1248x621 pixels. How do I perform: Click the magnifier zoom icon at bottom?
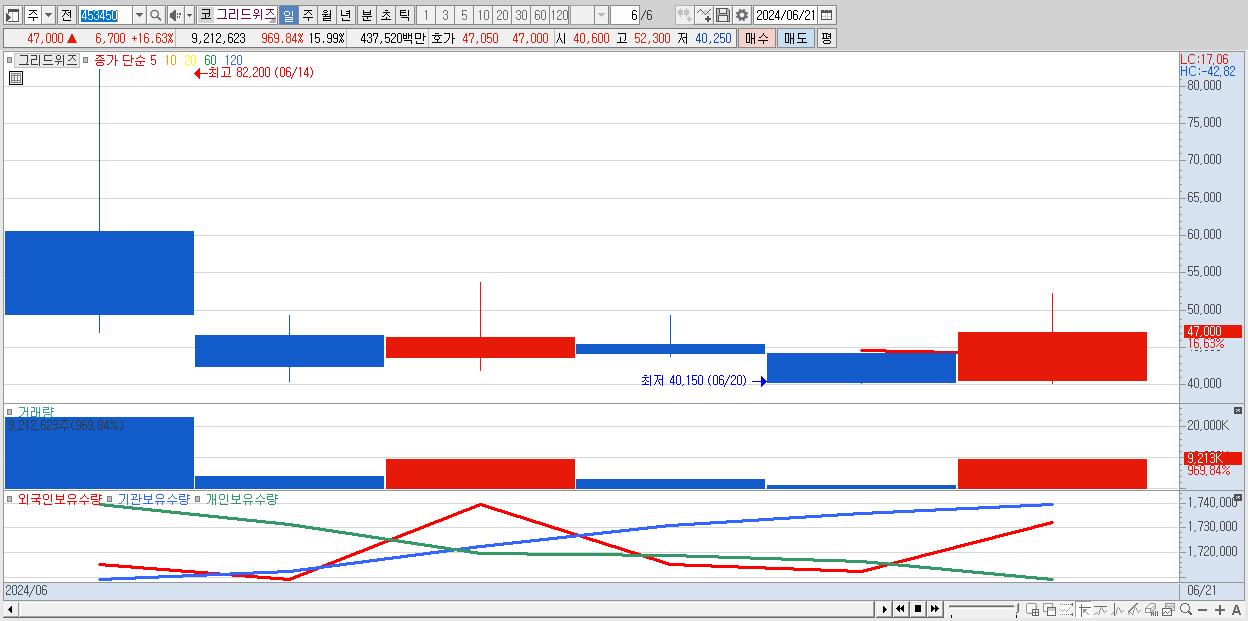coord(1186,609)
